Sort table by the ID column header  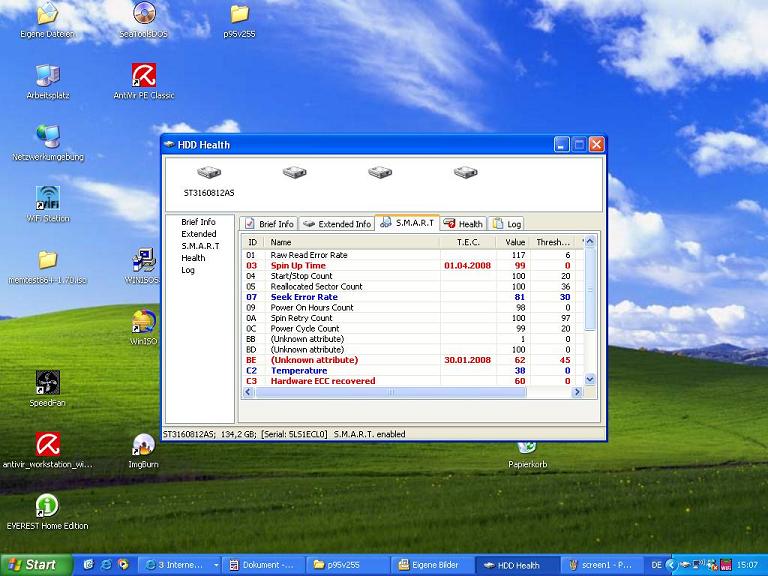(253, 242)
